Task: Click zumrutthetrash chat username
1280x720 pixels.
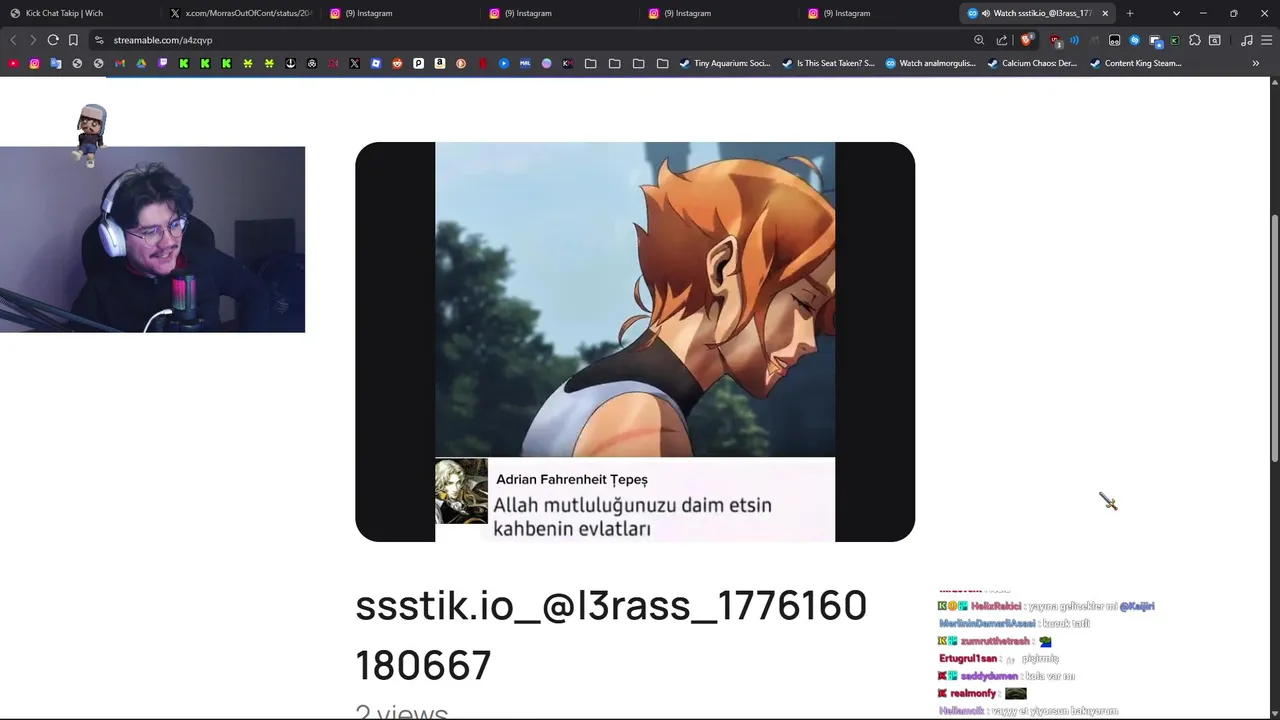Action: click(x=995, y=641)
